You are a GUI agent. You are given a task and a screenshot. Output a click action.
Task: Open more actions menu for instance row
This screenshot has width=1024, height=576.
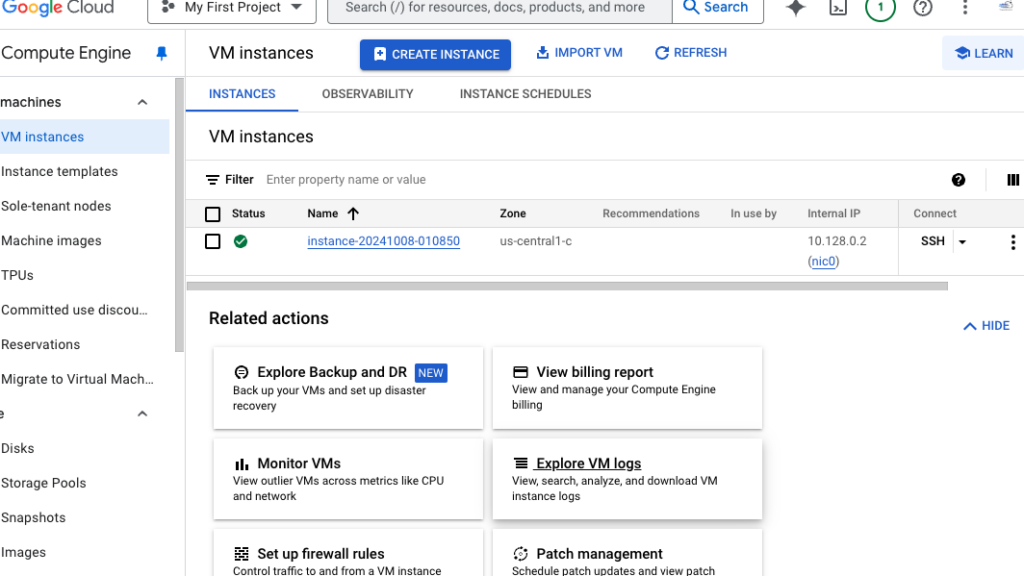(x=1013, y=242)
